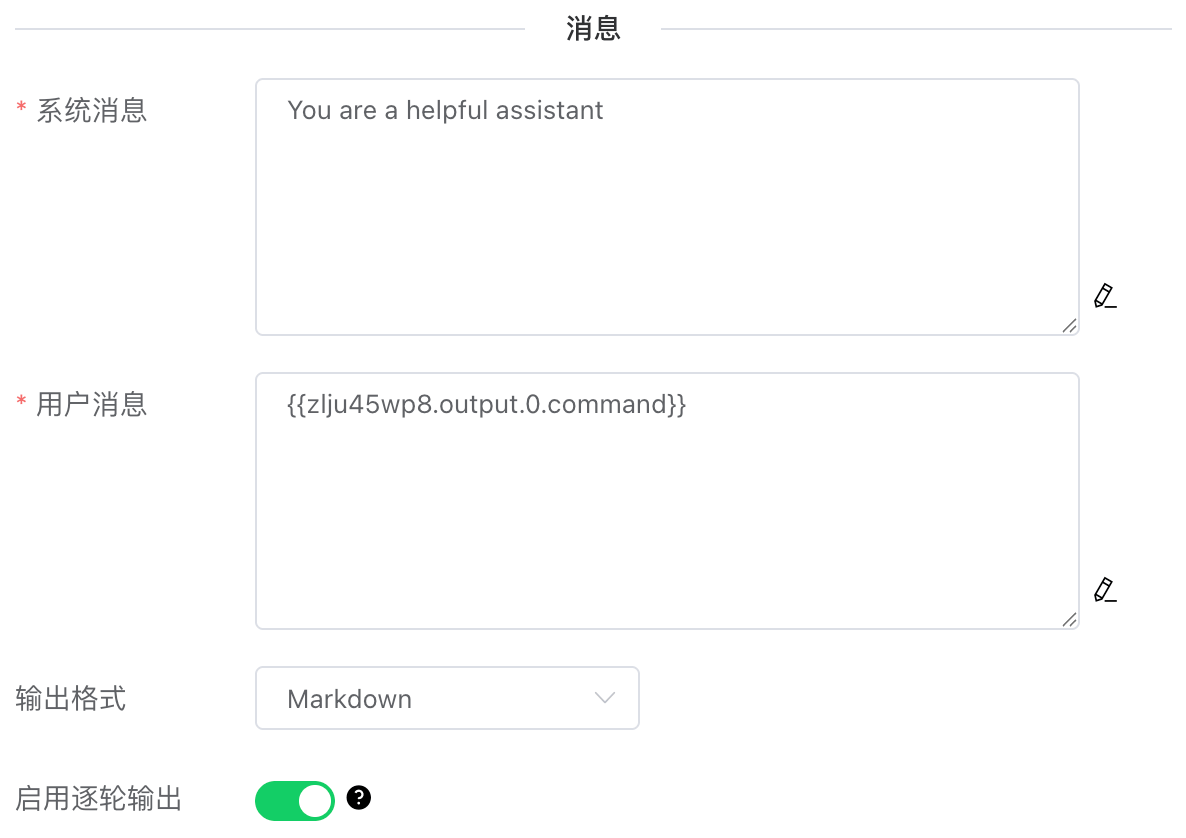1186x838 pixels.
Task: Click the 系统消息 field label
Action: (x=92, y=110)
